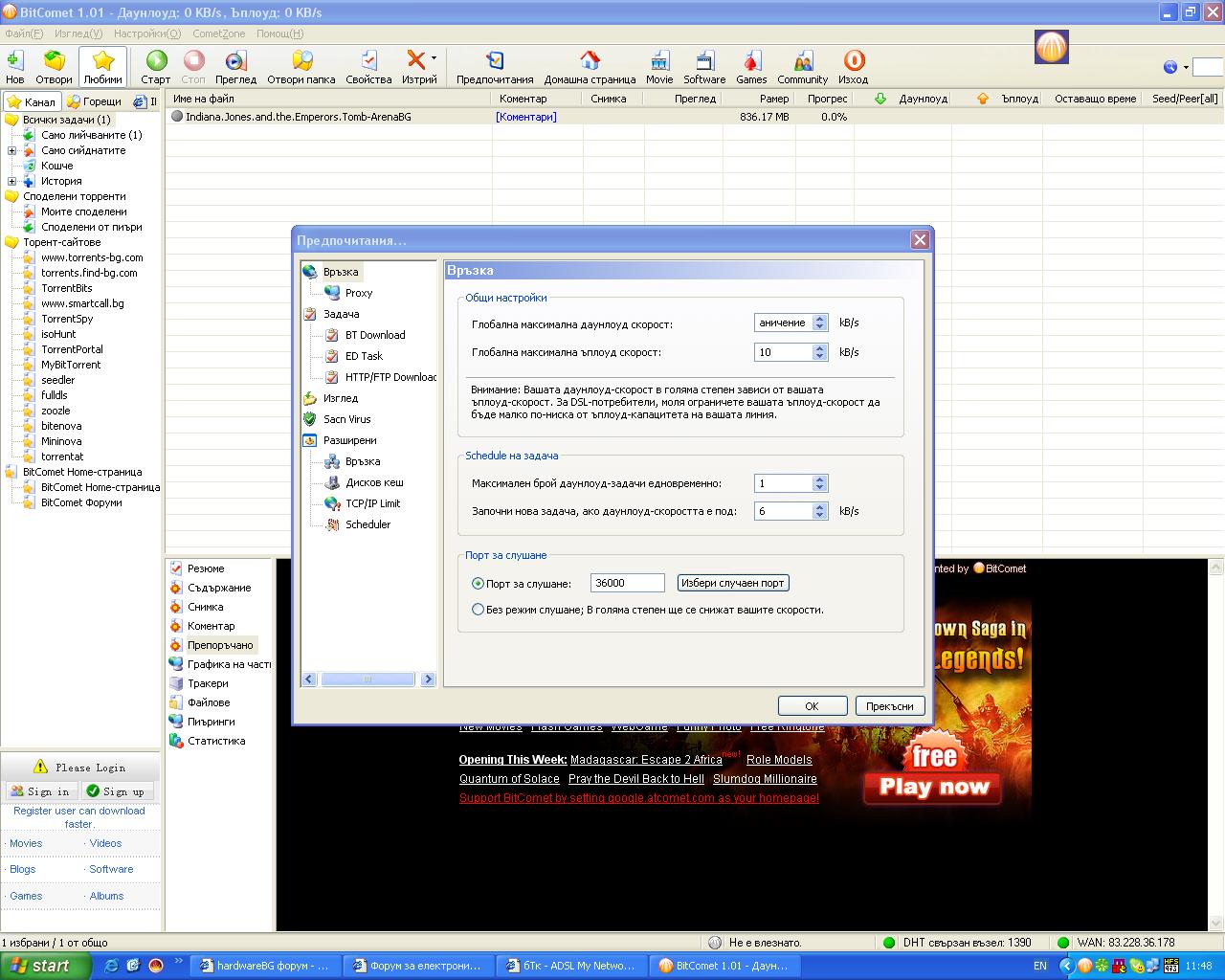This screenshot has width=1225, height=980.
Task: Adjust global max upload speed stepper
Action: tap(819, 352)
